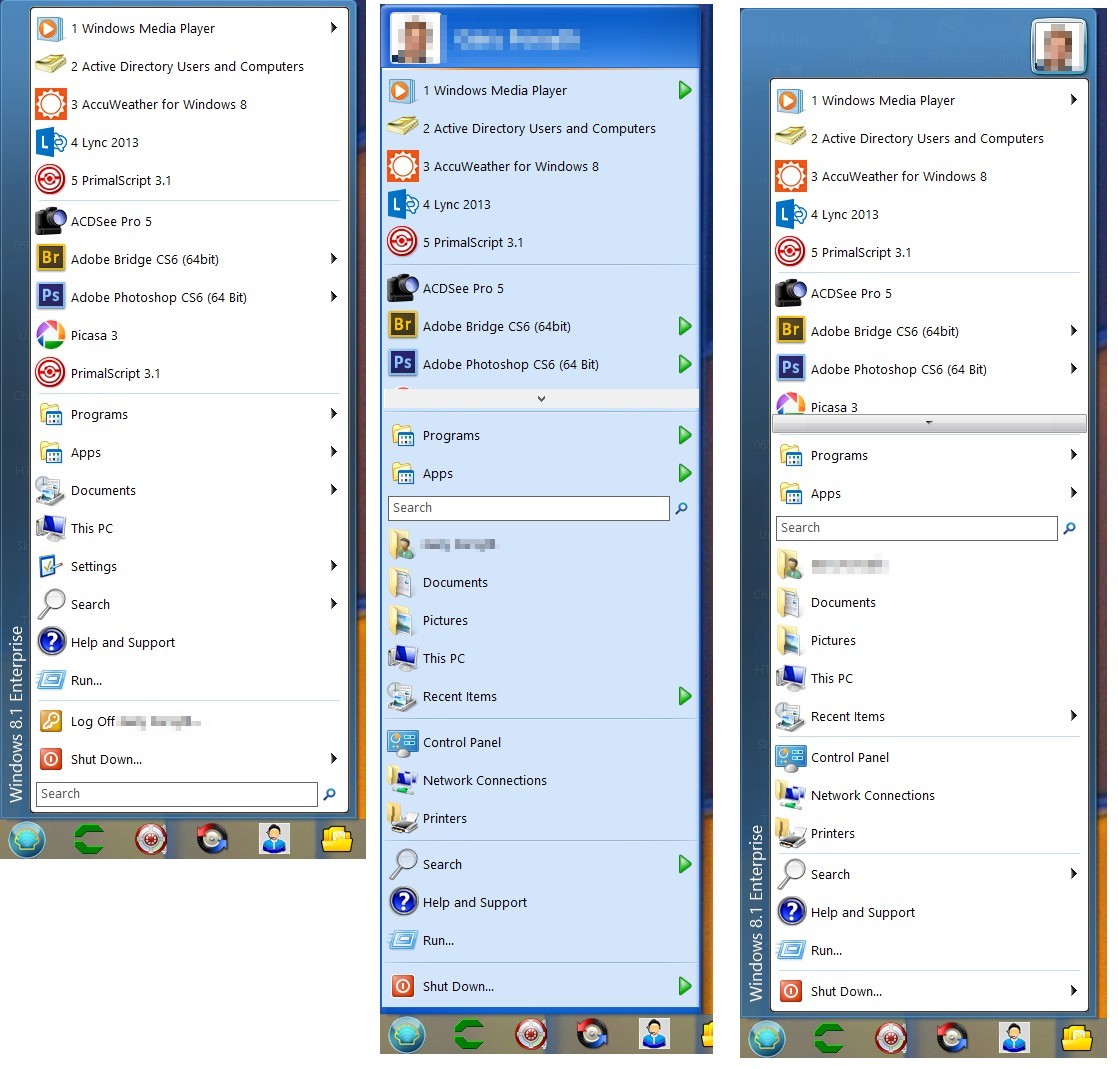Click Adobe Bridge CS6 icon in right menu
The width and height of the screenshot is (1118, 1069).
[x=790, y=332]
